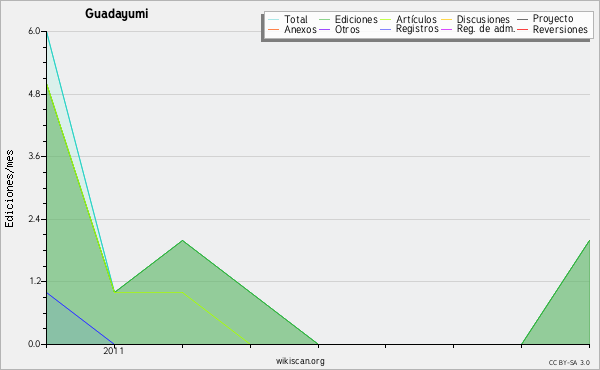Click the y-axis label 3.6

click(x=34, y=156)
